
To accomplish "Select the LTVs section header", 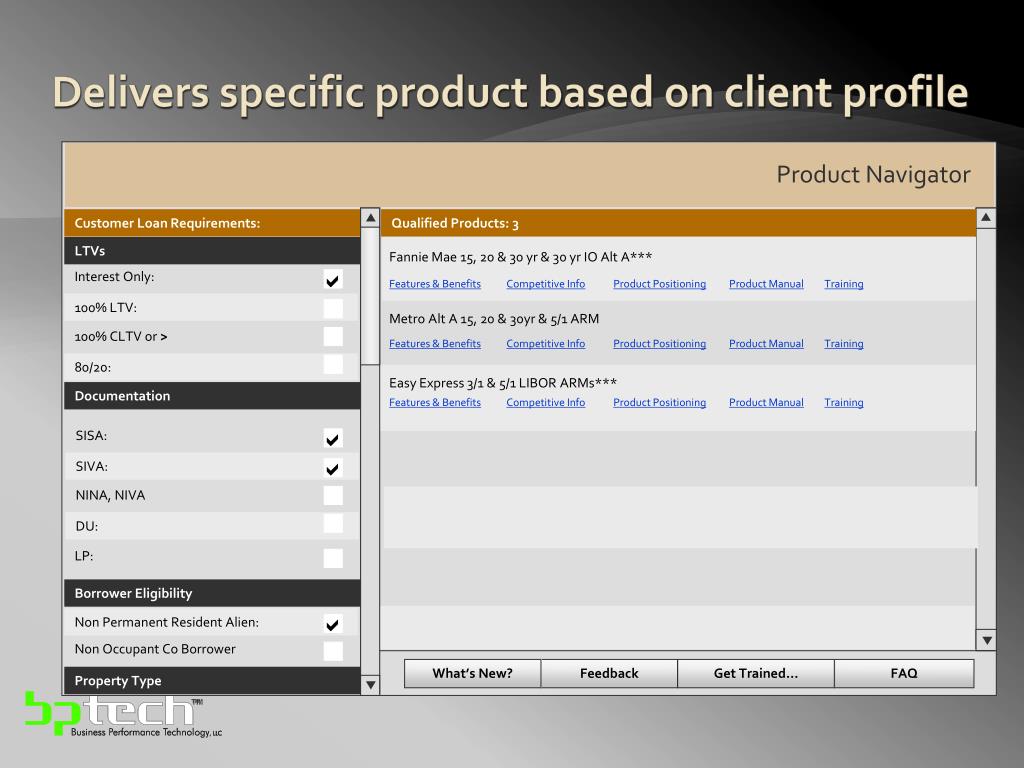I will [212, 251].
